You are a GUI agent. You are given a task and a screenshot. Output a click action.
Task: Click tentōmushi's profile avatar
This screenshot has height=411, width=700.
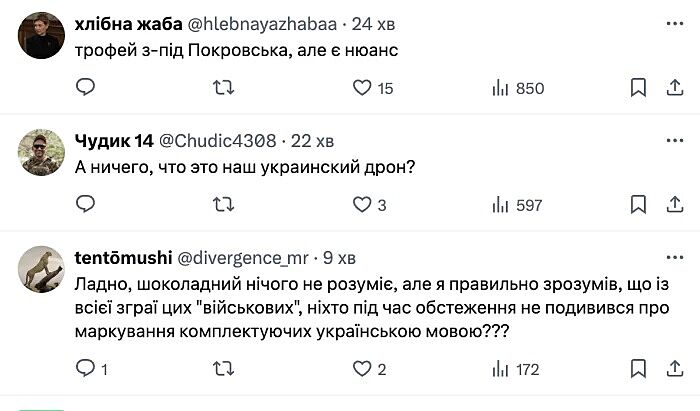(x=42, y=269)
